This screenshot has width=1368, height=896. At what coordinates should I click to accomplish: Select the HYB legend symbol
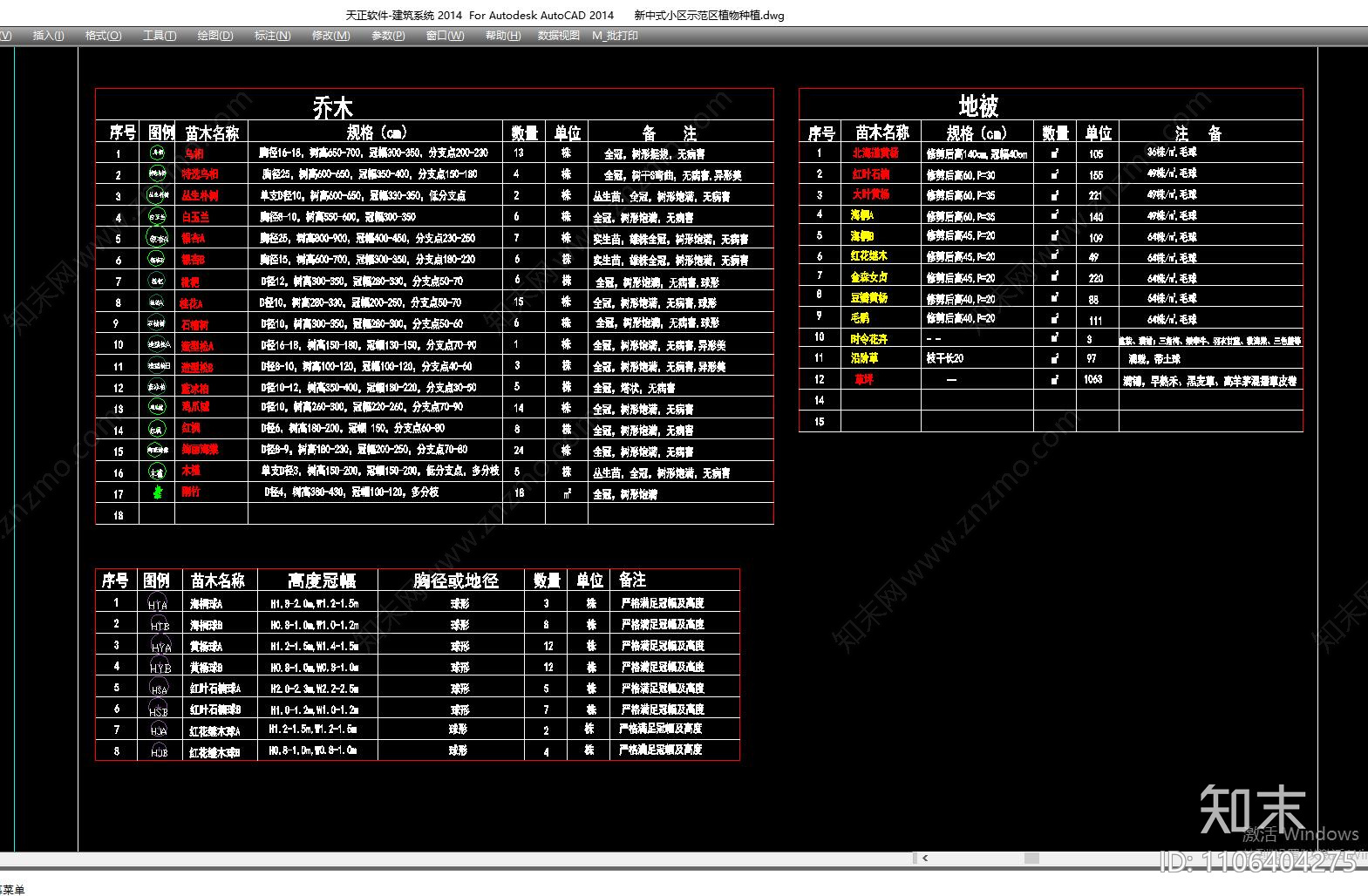pos(160,666)
